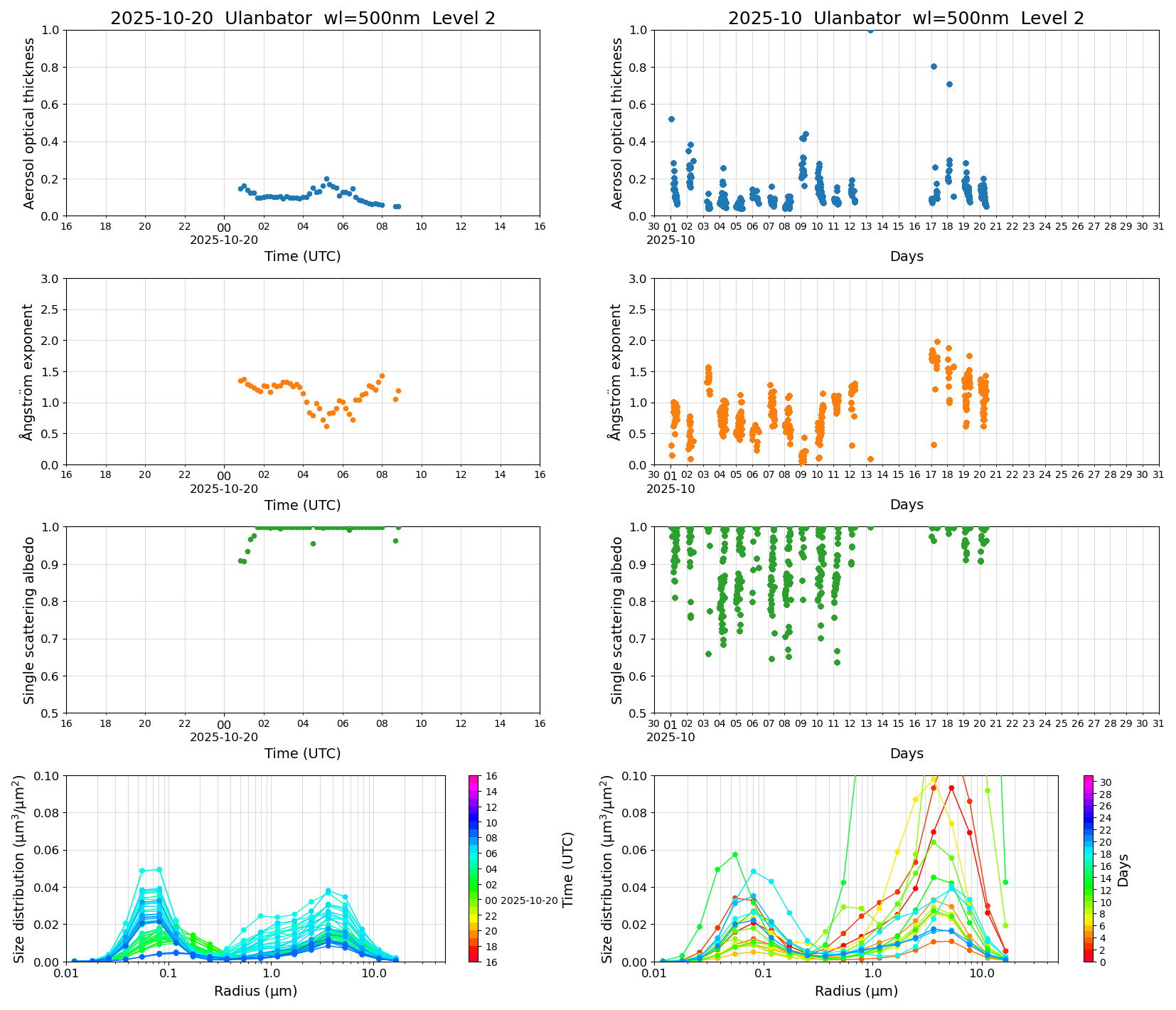Click "Time (UTC)" x-axis label below daily Ångström plot
This screenshot has width=1176, height=1010.
coord(302,505)
